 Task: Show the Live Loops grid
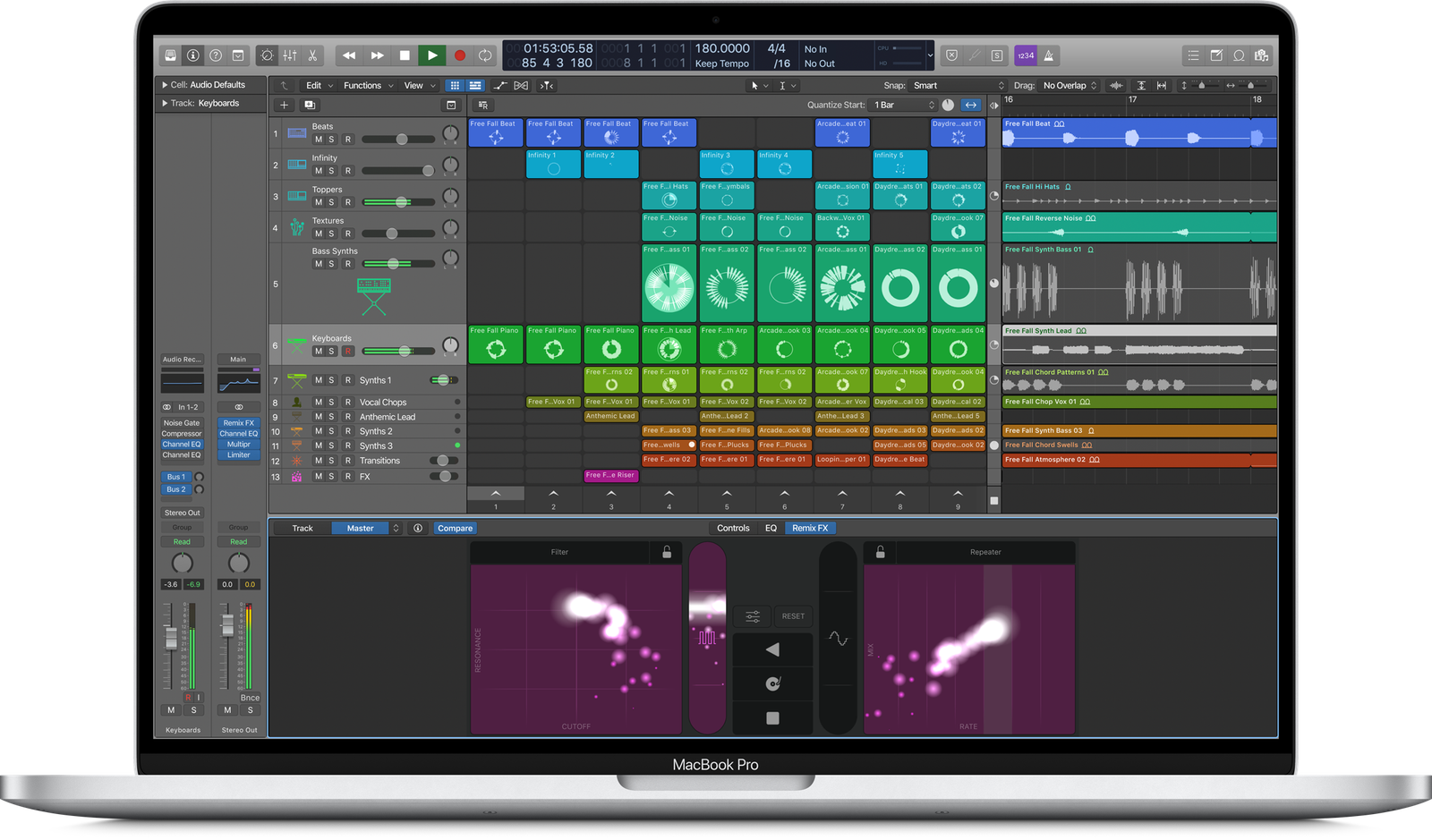pos(455,86)
